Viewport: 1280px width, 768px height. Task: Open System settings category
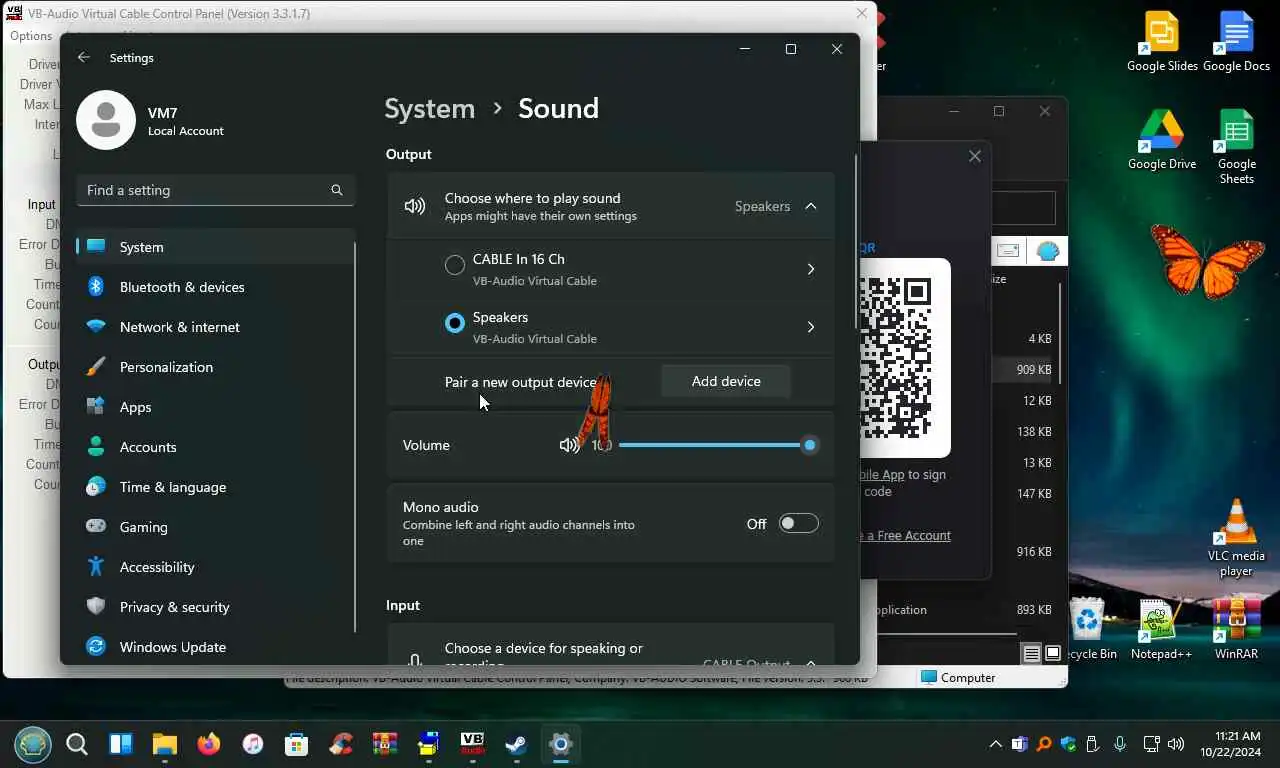click(215, 247)
